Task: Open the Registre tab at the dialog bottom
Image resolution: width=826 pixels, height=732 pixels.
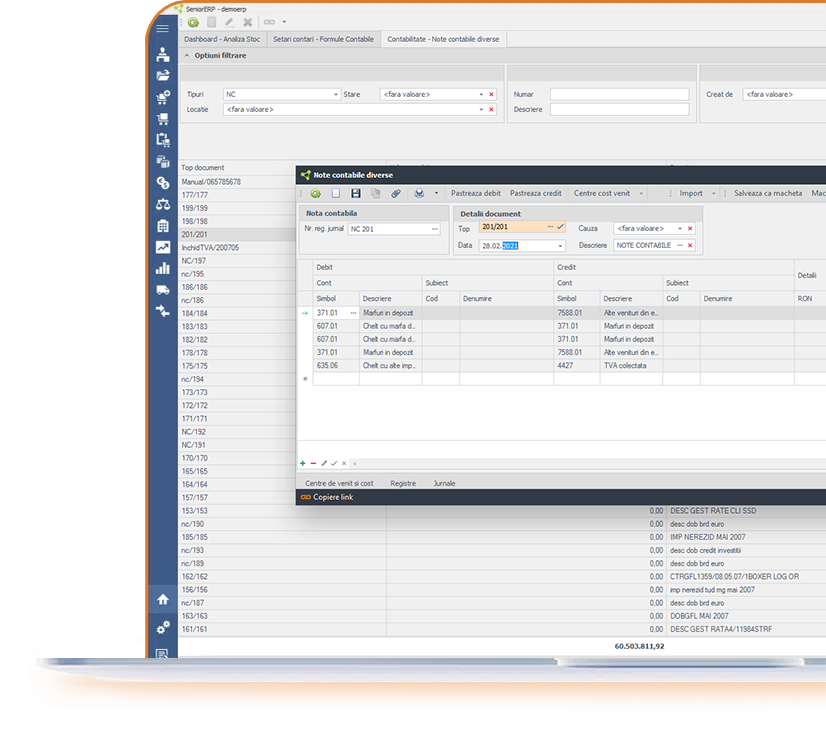Action: (403, 483)
